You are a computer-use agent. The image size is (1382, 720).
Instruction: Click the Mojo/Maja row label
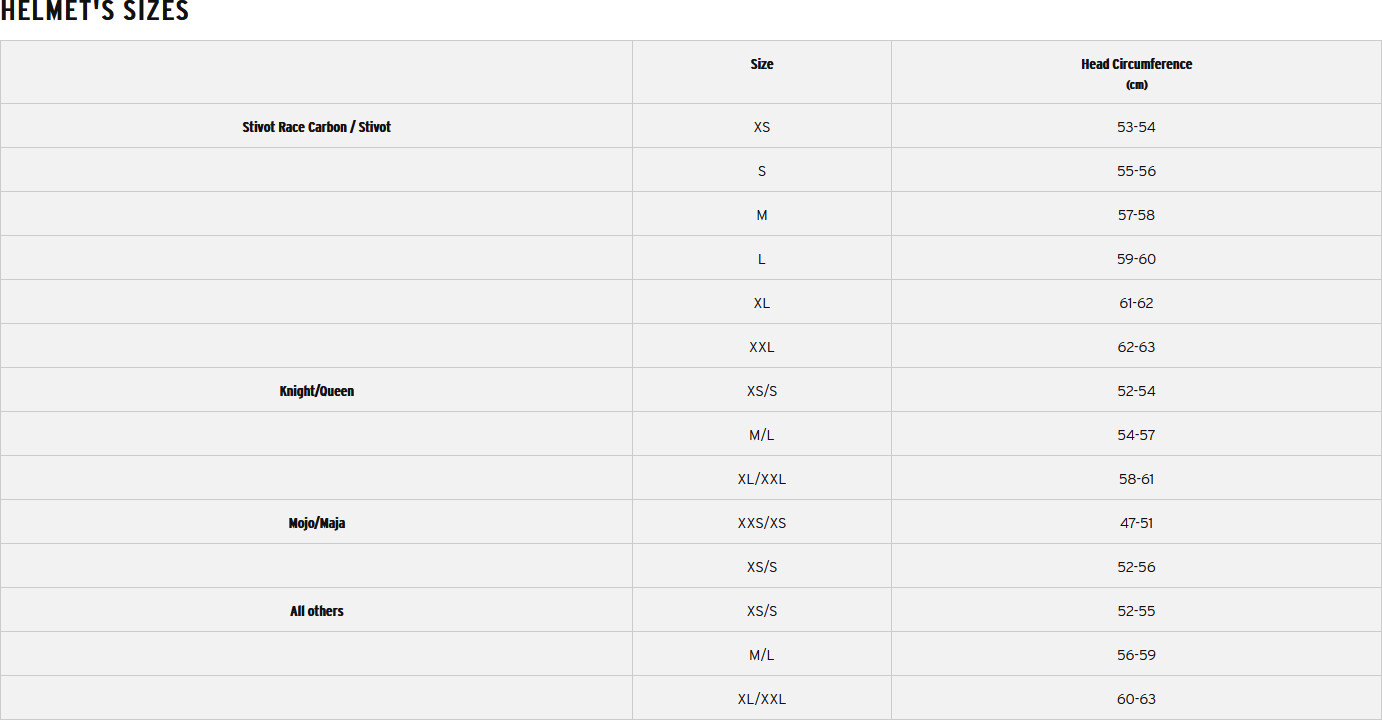(x=316, y=523)
